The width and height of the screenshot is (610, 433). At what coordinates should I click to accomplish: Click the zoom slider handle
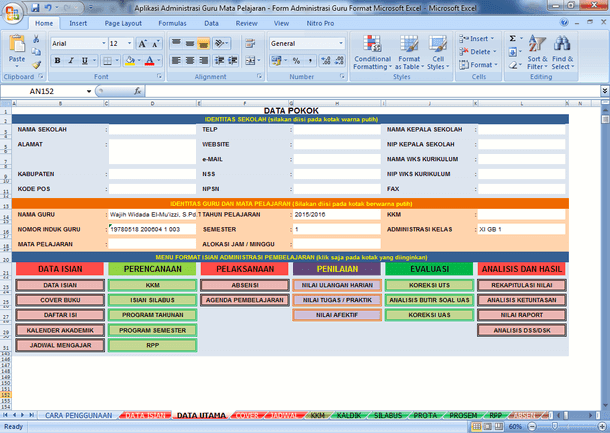pyautogui.click(x=555, y=426)
